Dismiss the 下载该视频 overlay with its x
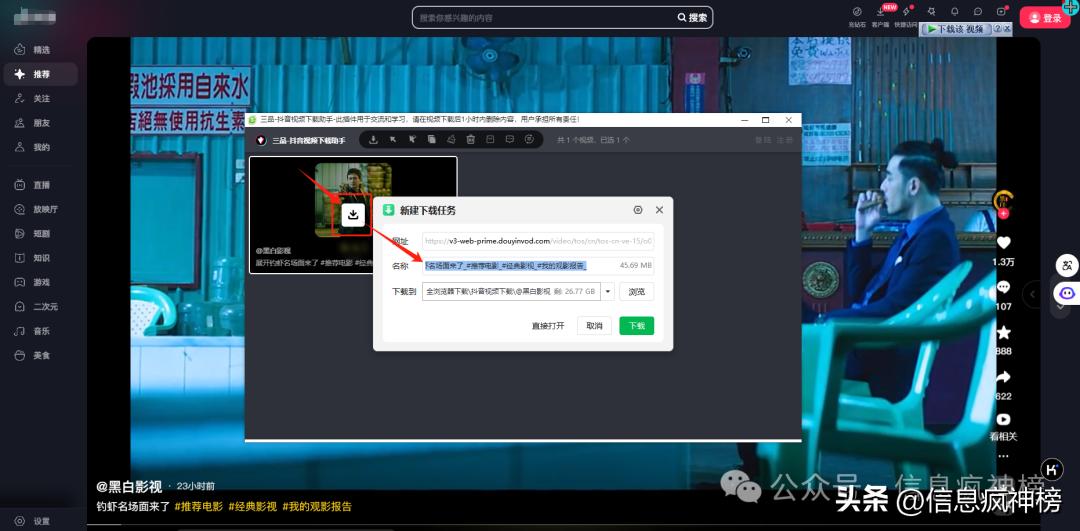 pyautogui.click(x=1008, y=29)
